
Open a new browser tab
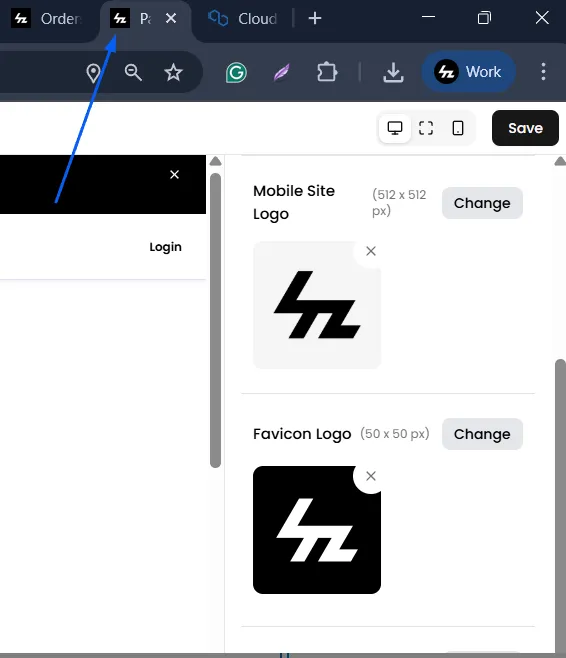pos(315,18)
